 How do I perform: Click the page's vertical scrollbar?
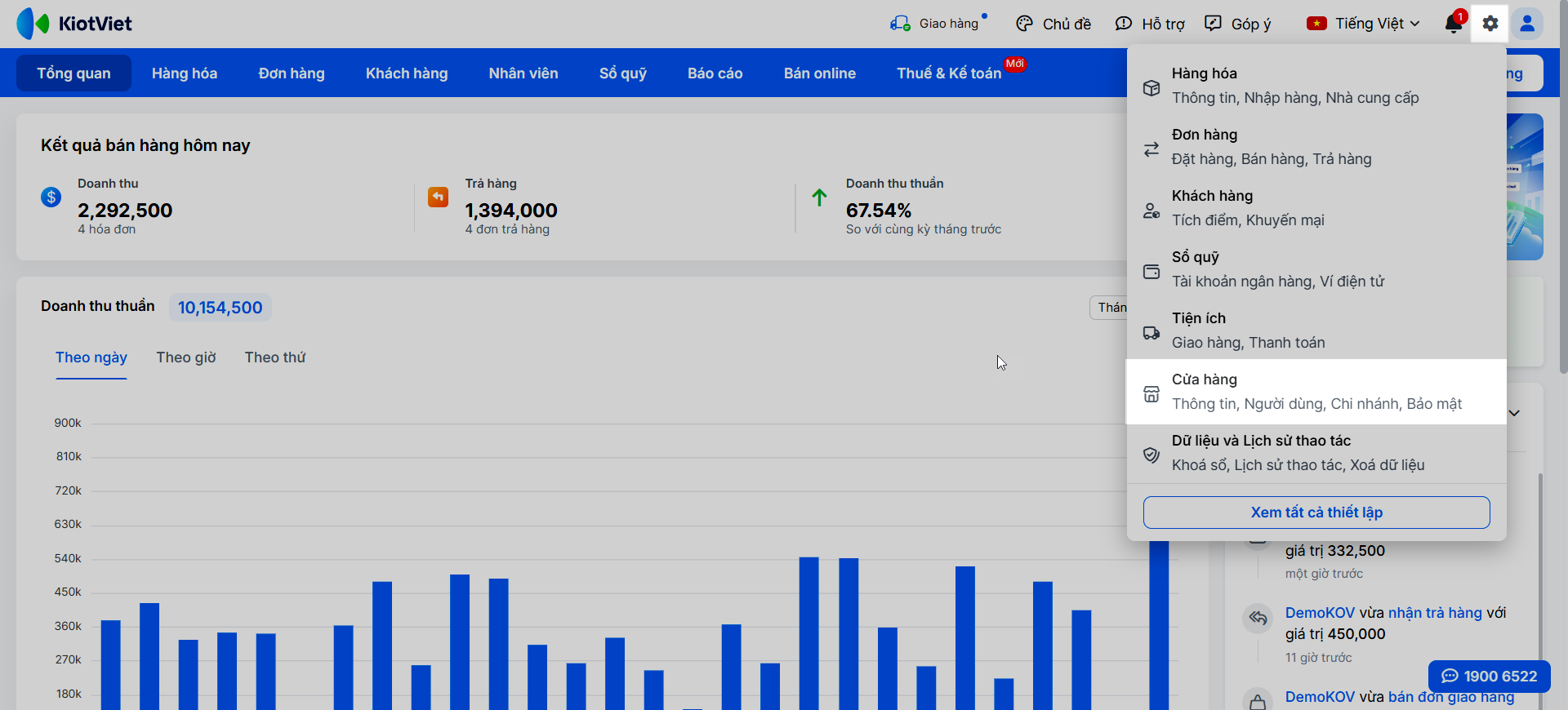click(x=1563, y=186)
